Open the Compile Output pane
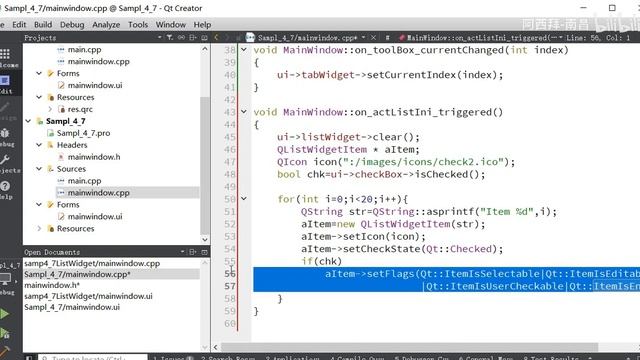Viewport: 640px width, 360px height. (x=357, y=358)
